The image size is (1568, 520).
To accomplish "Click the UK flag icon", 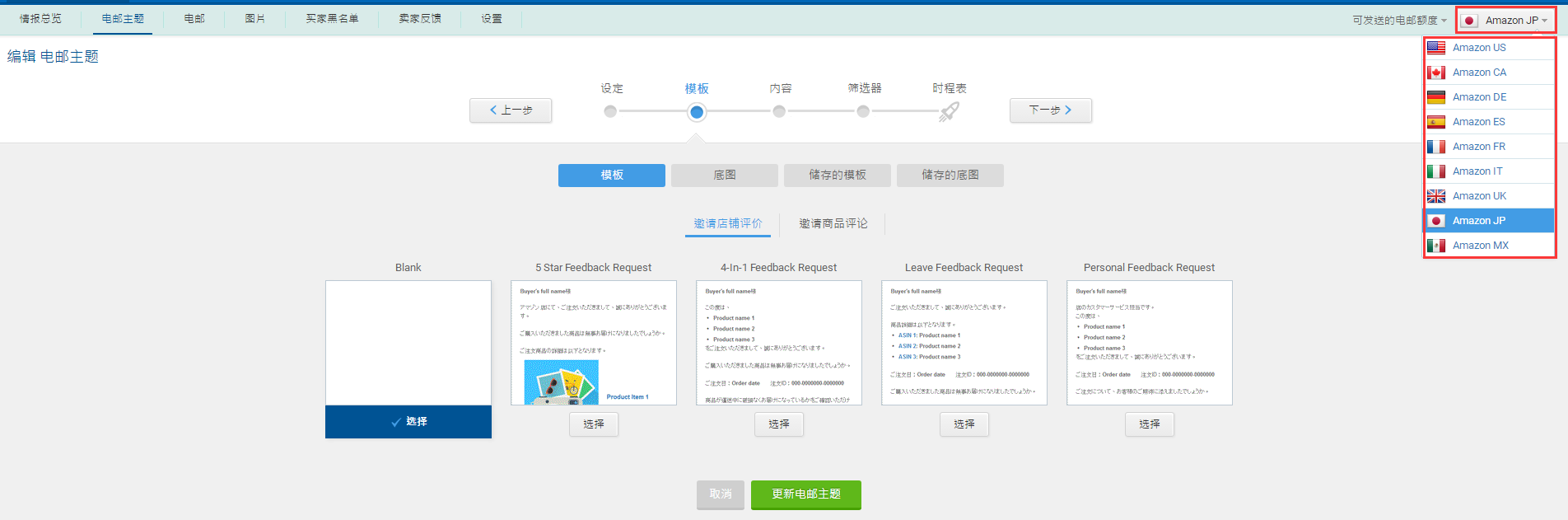I will point(1436,196).
